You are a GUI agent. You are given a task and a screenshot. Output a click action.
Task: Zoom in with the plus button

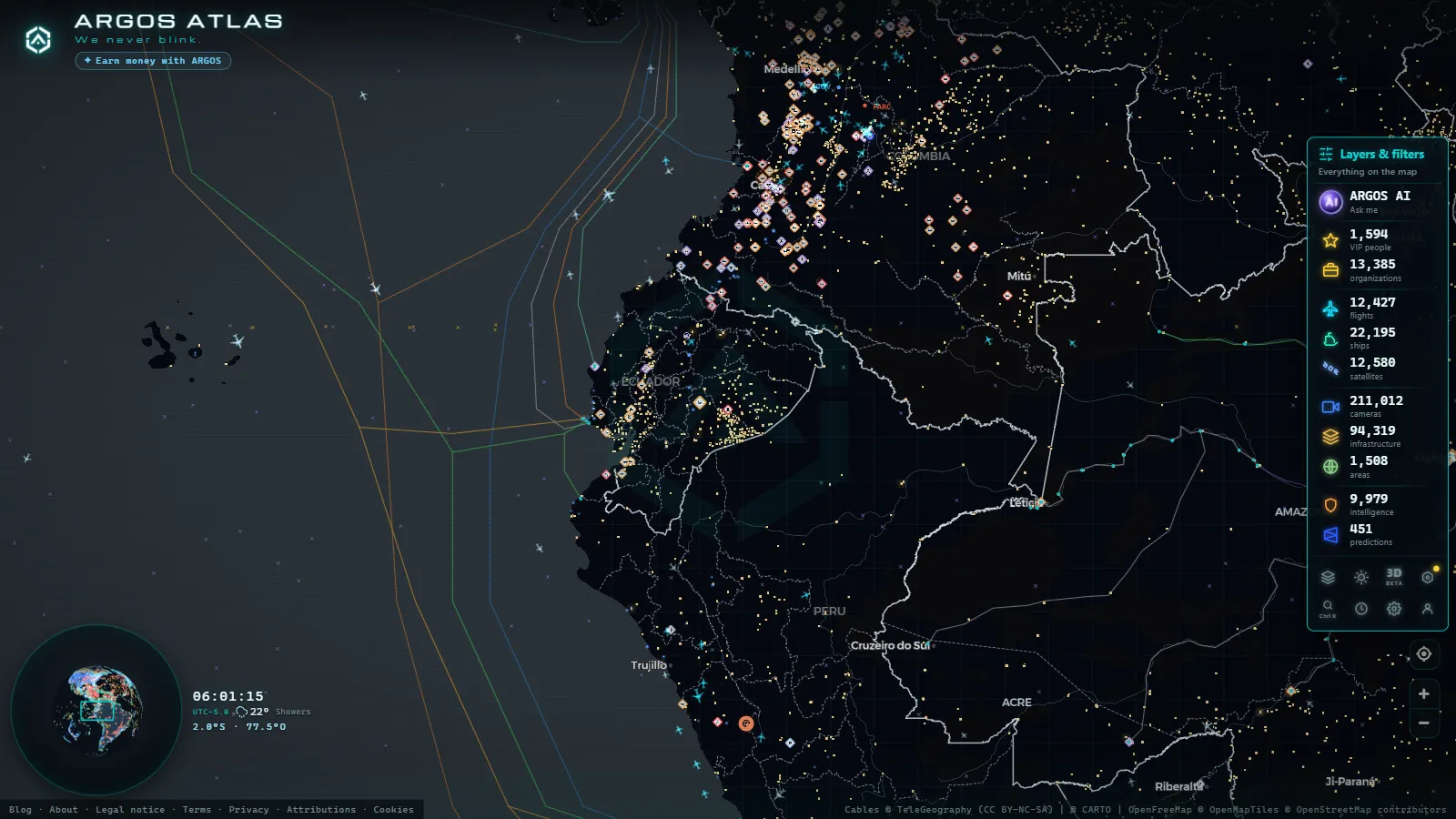tap(1424, 693)
